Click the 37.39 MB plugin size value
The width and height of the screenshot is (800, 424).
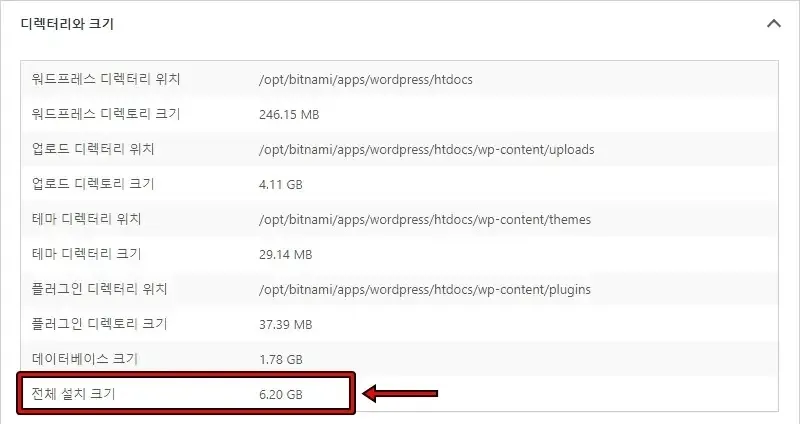(x=285, y=324)
